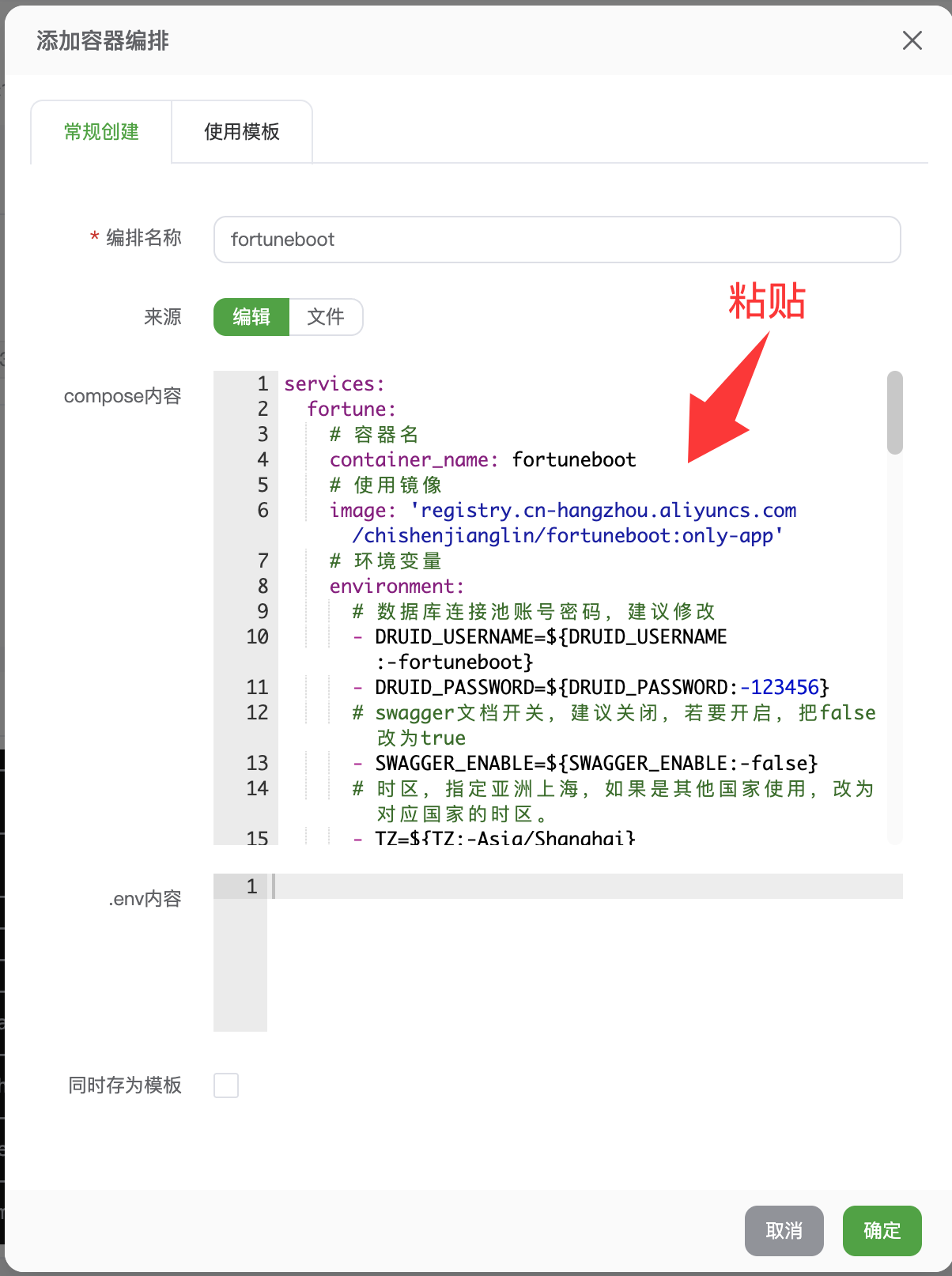
Task: Click the compose editor vertical scrollbar
Action: pyautogui.click(x=894, y=413)
